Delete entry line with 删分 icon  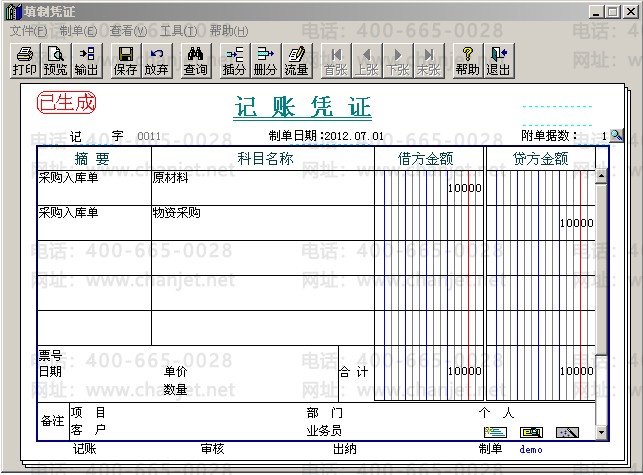265,61
